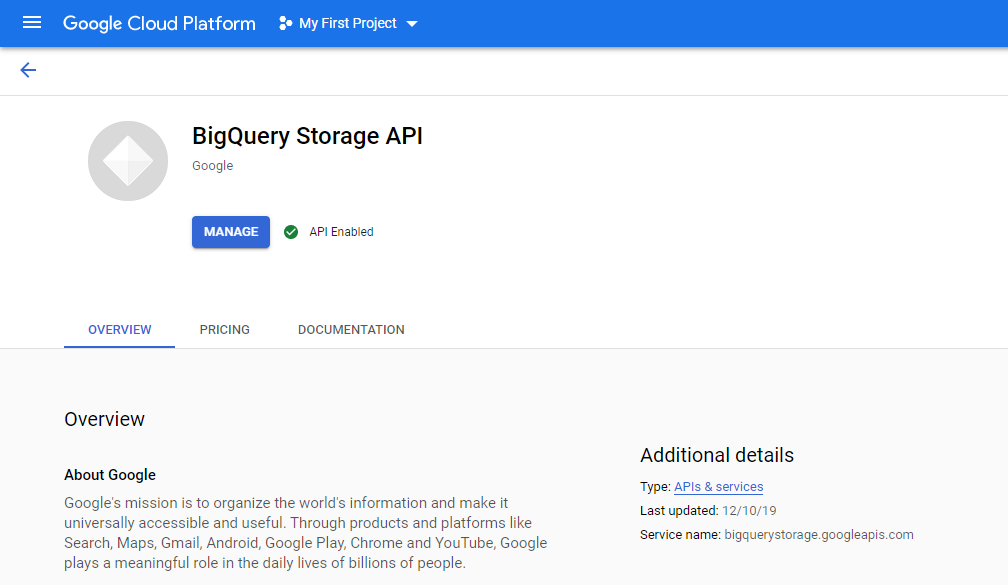Click the API Enabled status text
The width and height of the screenshot is (1008, 585).
pyautogui.click(x=341, y=232)
